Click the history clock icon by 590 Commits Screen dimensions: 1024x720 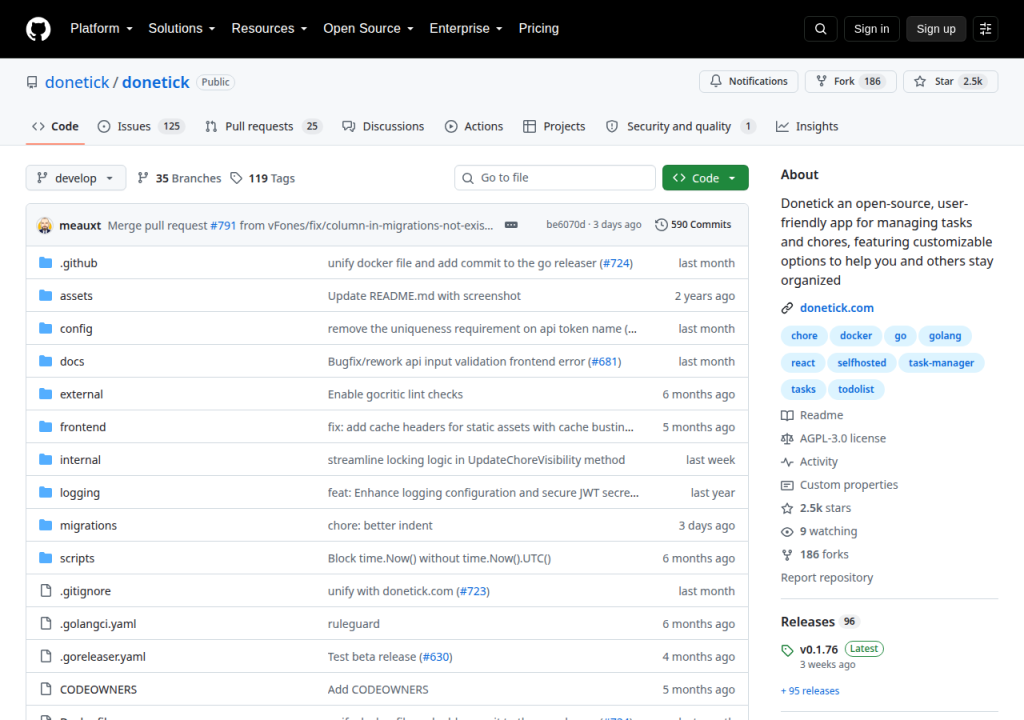pos(661,225)
